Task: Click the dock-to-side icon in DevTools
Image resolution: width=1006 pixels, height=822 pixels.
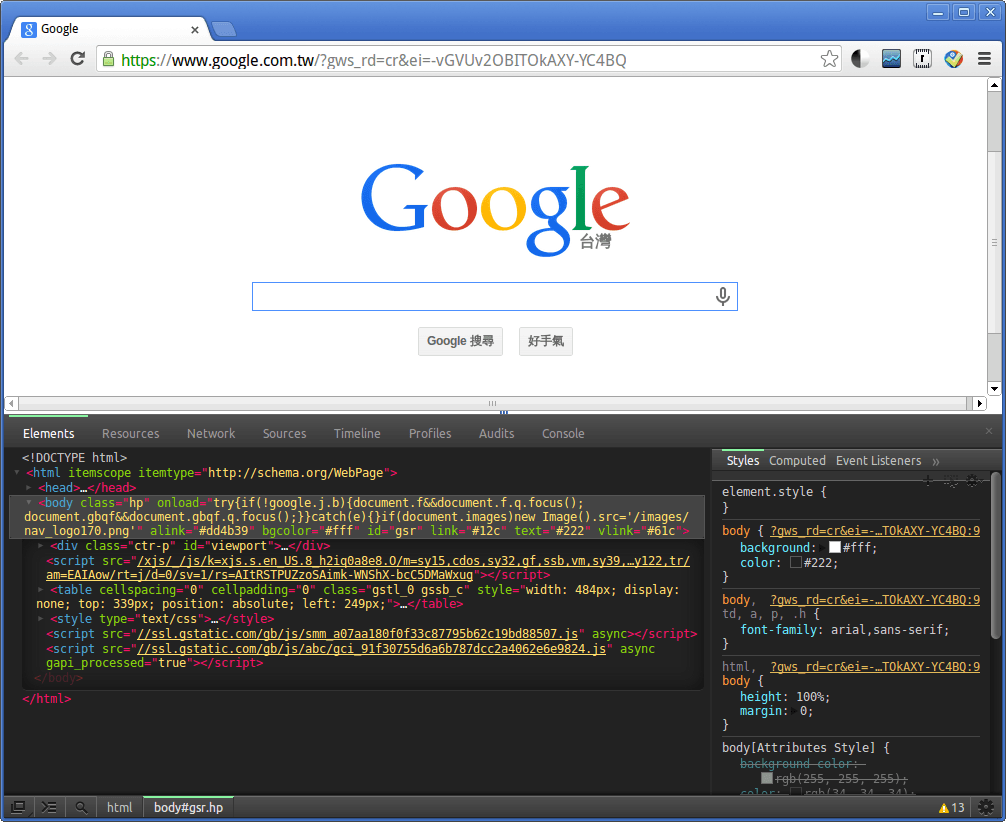Action: tap(17, 807)
